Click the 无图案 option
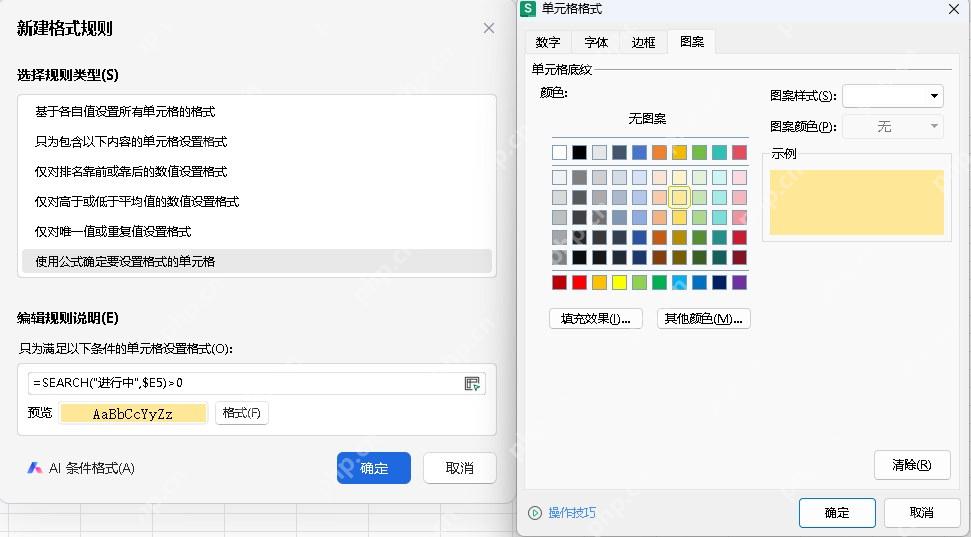 click(647, 118)
